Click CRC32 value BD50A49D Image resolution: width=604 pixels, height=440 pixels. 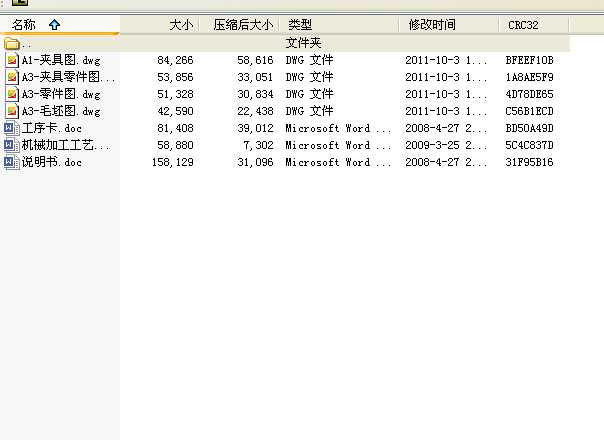[x=529, y=128]
